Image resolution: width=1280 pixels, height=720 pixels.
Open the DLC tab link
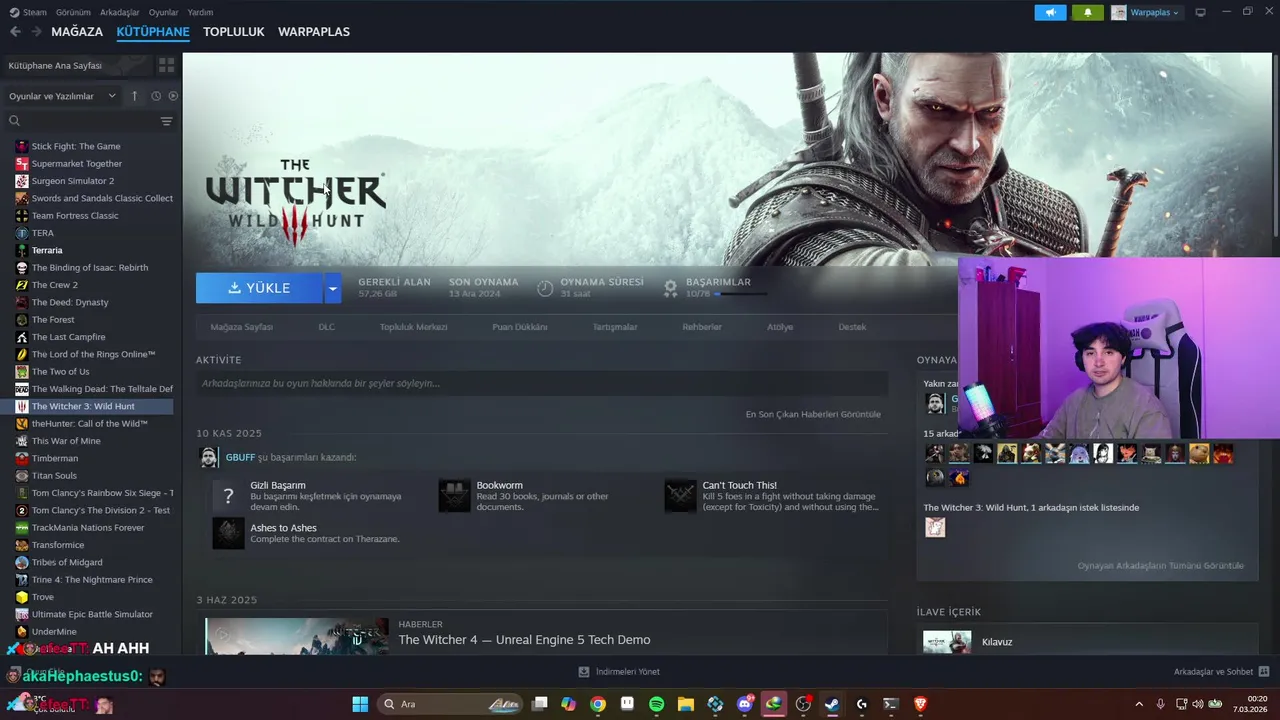click(326, 327)
